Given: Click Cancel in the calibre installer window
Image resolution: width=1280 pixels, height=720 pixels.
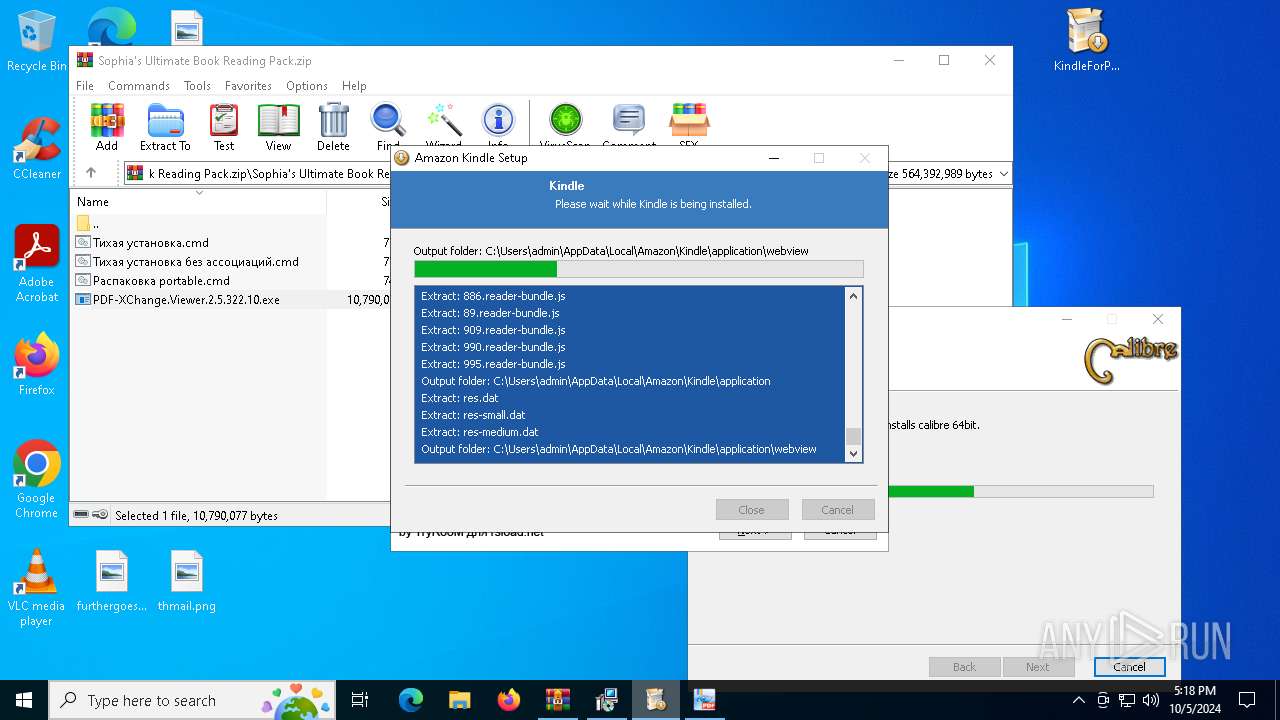Looking at the screenshot, I should click(1130, 667).
